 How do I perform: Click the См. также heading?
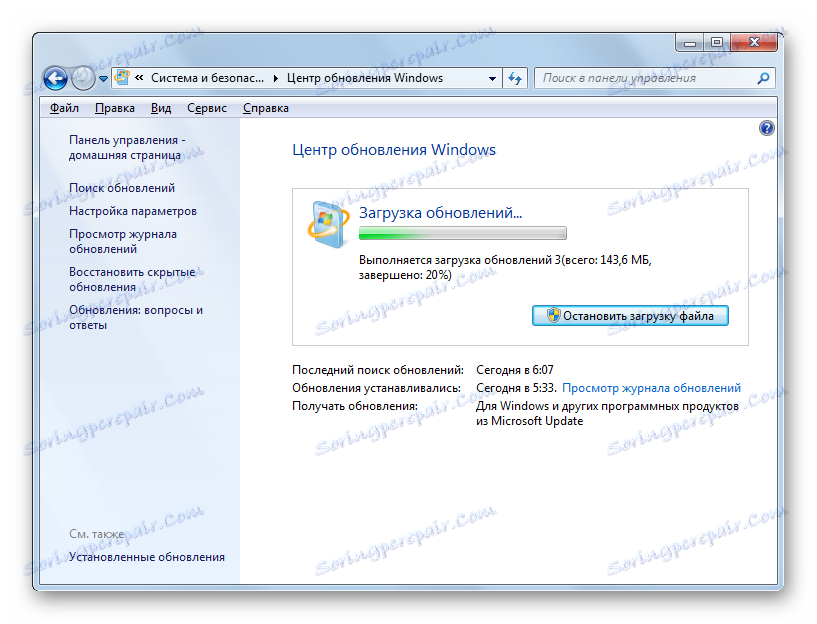pos(96,534)
